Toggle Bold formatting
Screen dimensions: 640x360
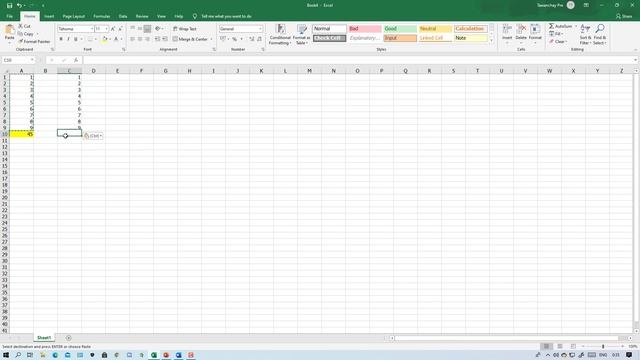coord(61,39)
